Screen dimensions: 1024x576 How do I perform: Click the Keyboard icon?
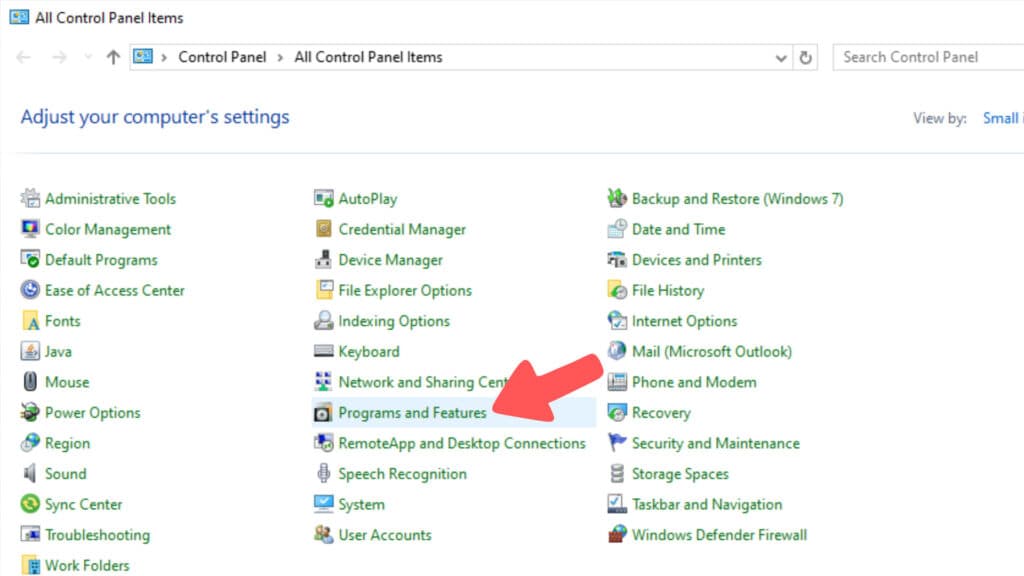click(324, 351)
